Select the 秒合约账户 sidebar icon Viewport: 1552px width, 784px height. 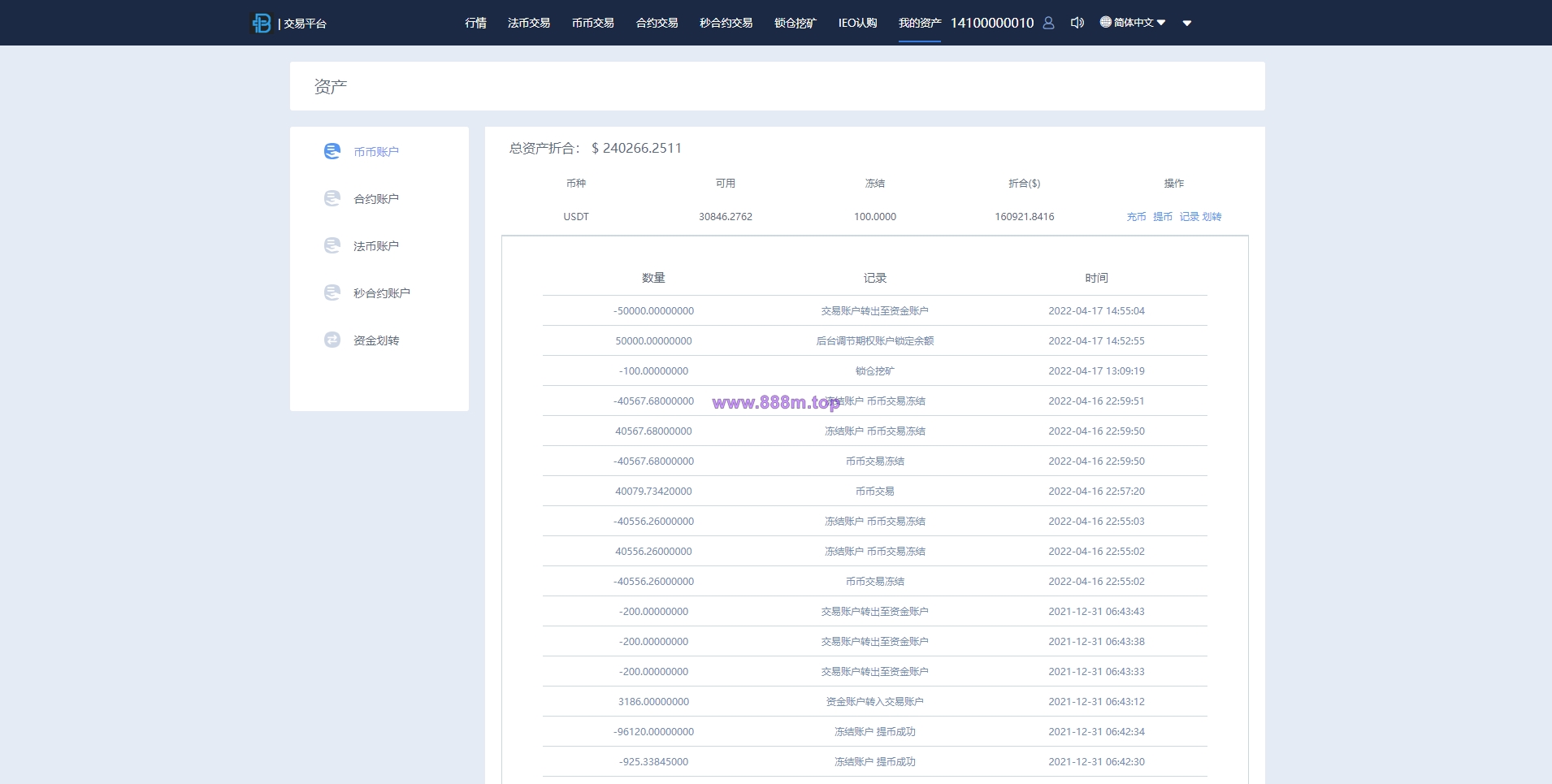point(332,292)
